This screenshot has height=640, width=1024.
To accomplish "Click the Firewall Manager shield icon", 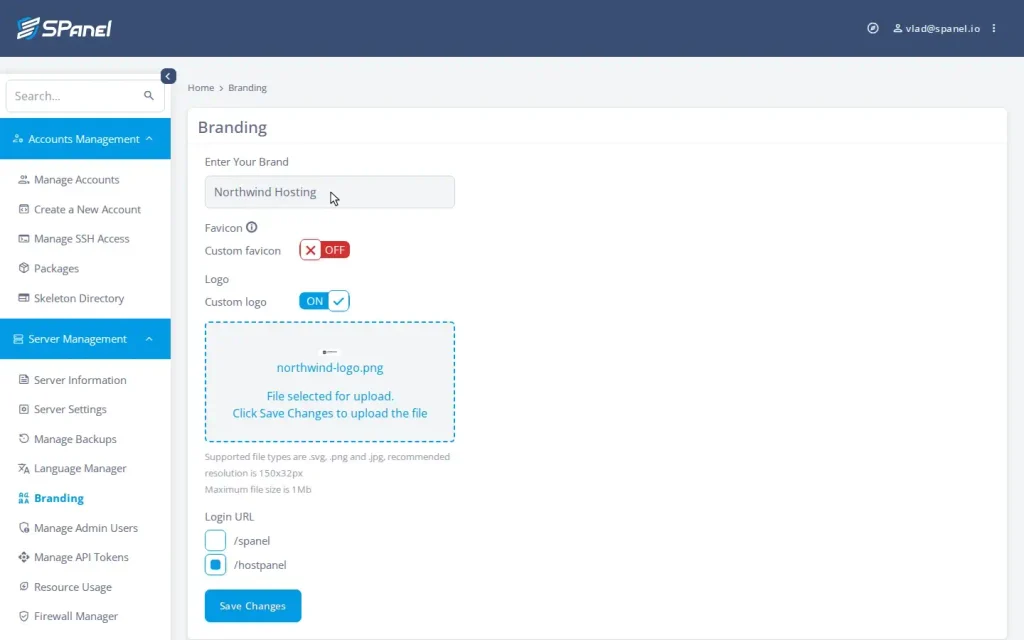I will [24, 616].
